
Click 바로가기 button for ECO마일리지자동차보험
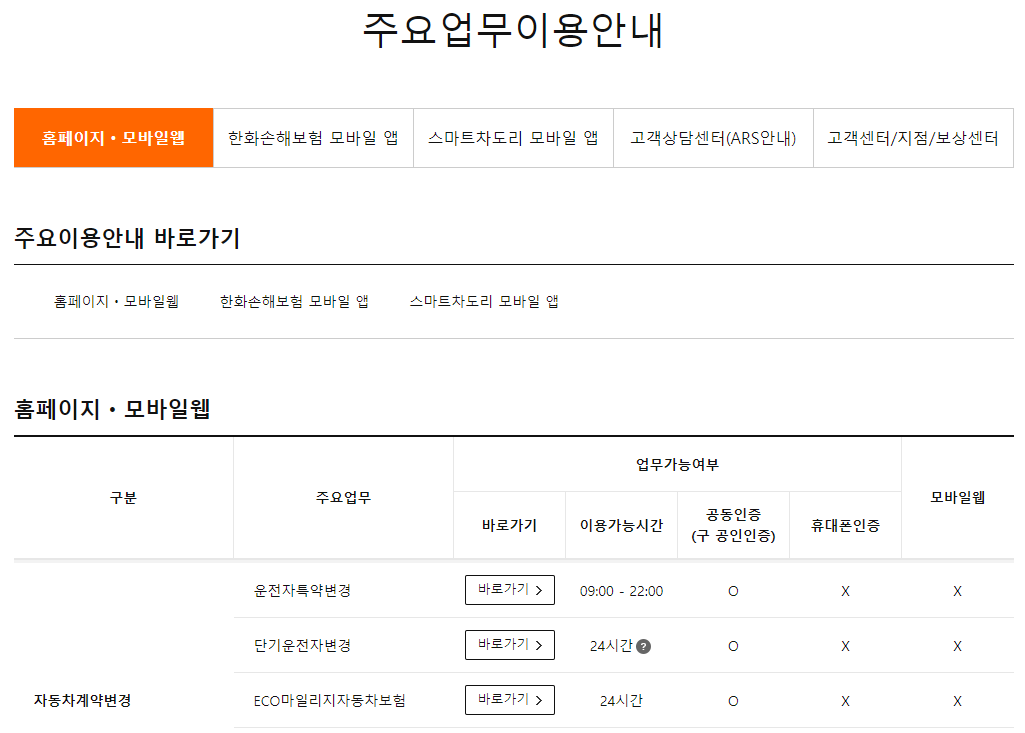click(509, 699)
